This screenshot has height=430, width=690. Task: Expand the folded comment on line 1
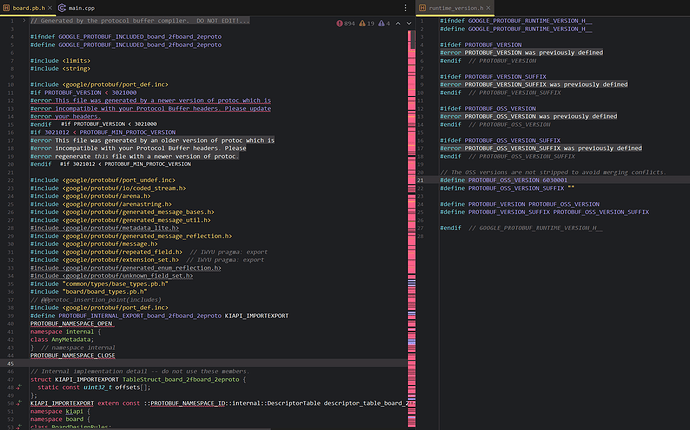(24, 21)
